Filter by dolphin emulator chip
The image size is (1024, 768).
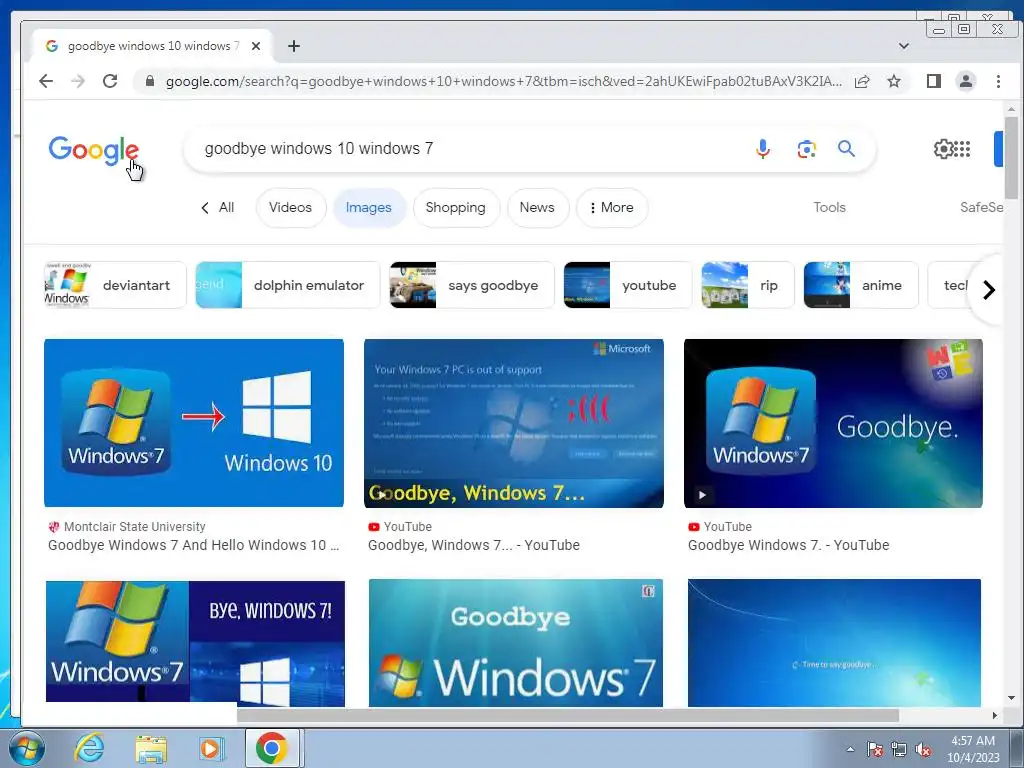(287, 285)
